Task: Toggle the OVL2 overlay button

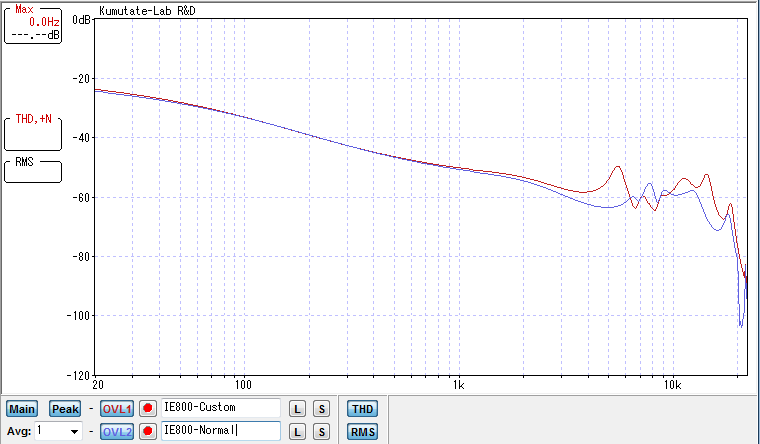Action: click(117, 431)
